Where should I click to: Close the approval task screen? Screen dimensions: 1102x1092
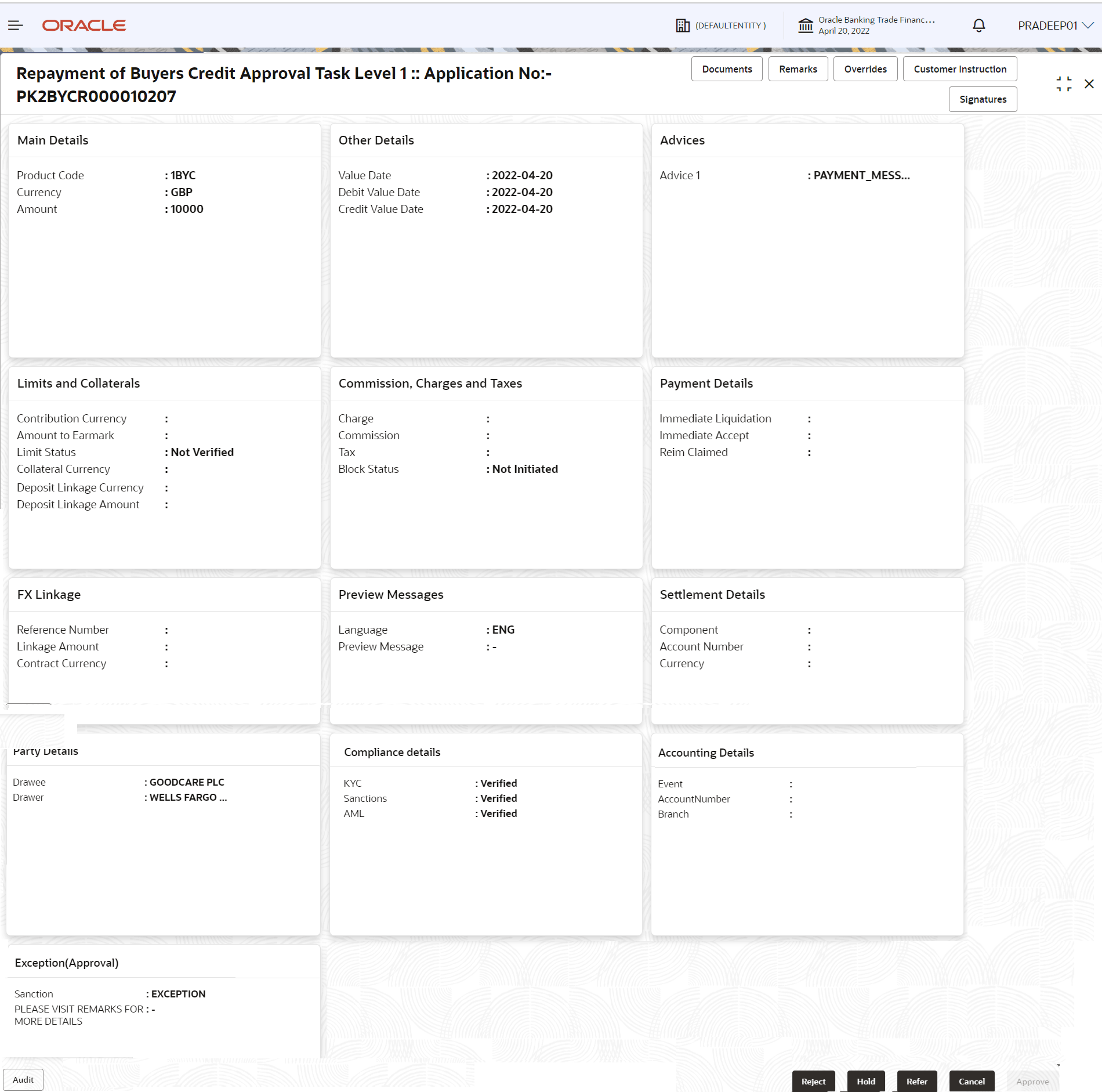coord(1089,83)
